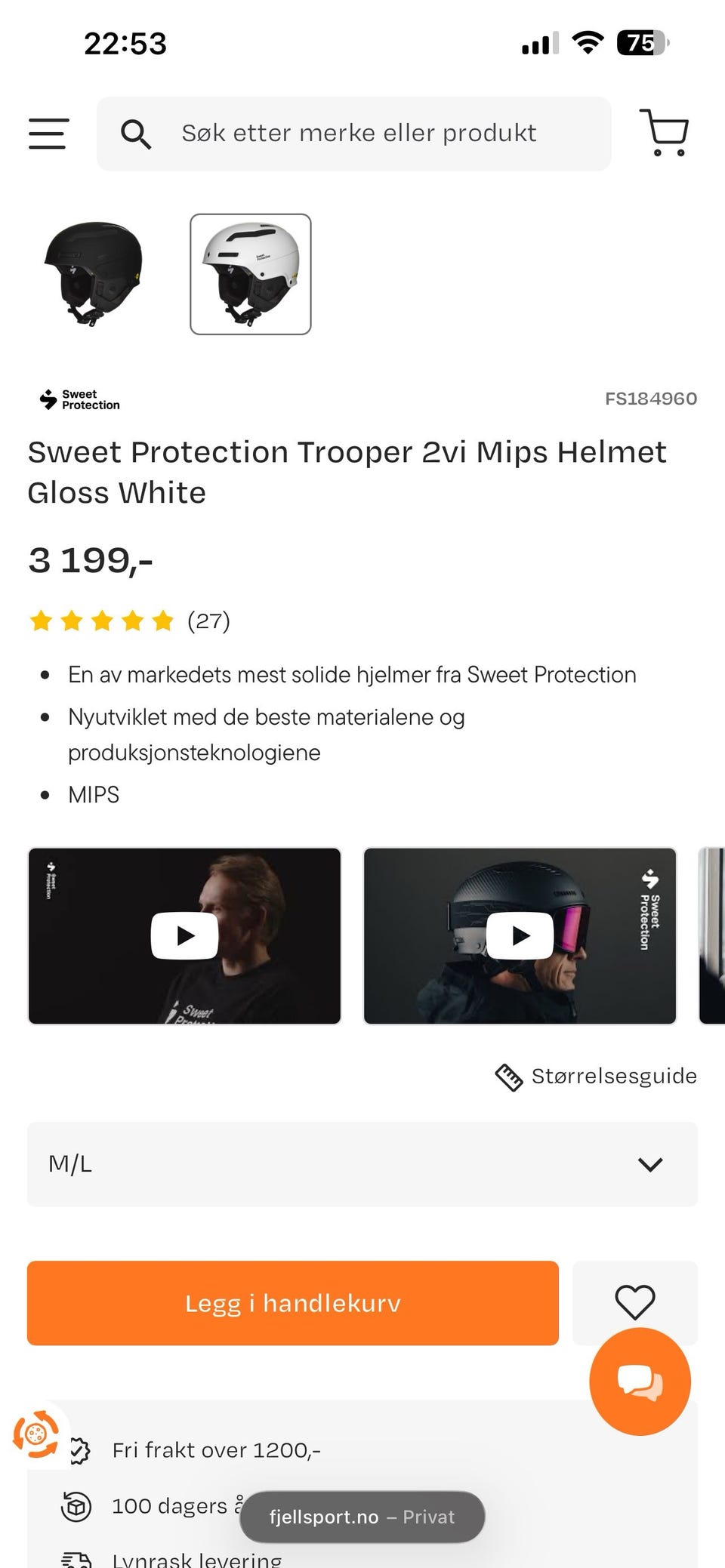Select the black helmet color variant

point(94,274)
